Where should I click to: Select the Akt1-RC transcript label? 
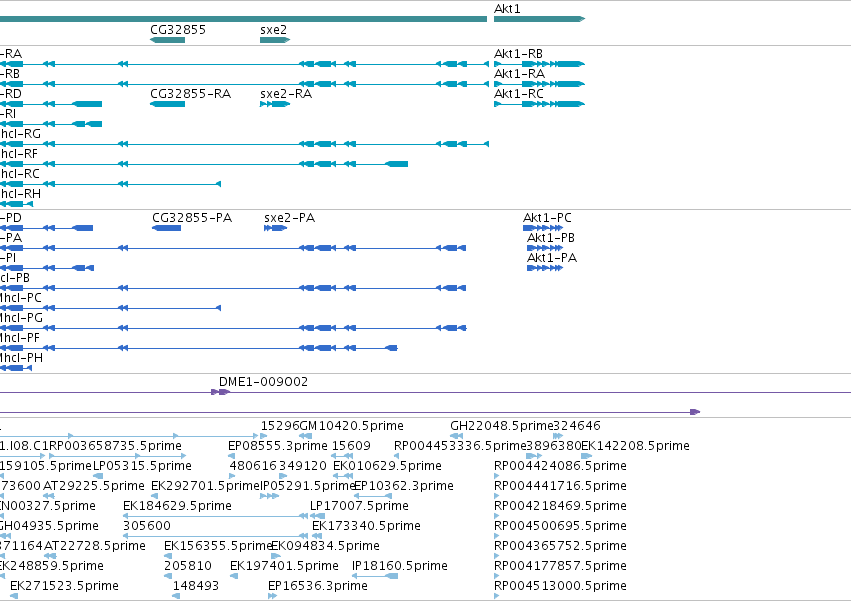coord(519,94)
